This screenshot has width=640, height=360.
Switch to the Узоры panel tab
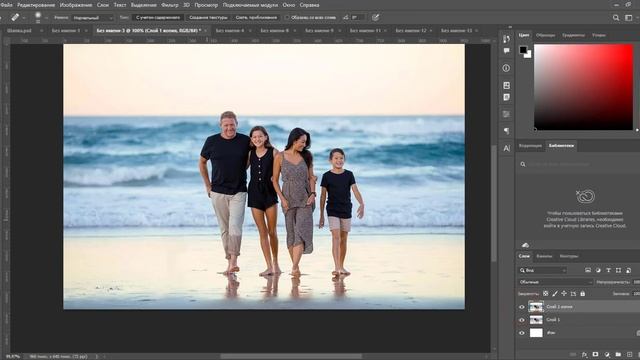click(x=599, y=36)
